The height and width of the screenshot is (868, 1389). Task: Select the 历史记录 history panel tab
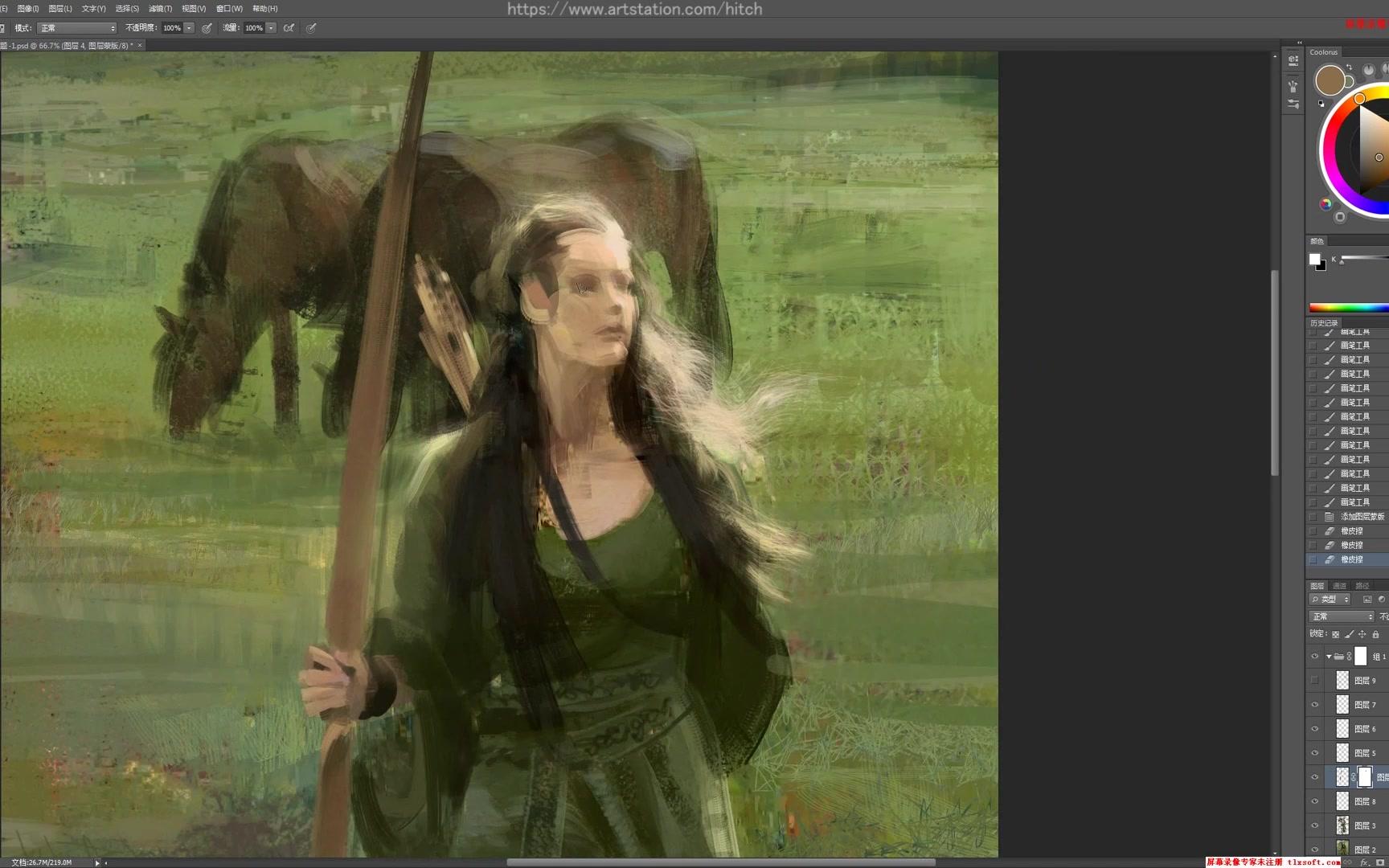(x=1324, y=323)
